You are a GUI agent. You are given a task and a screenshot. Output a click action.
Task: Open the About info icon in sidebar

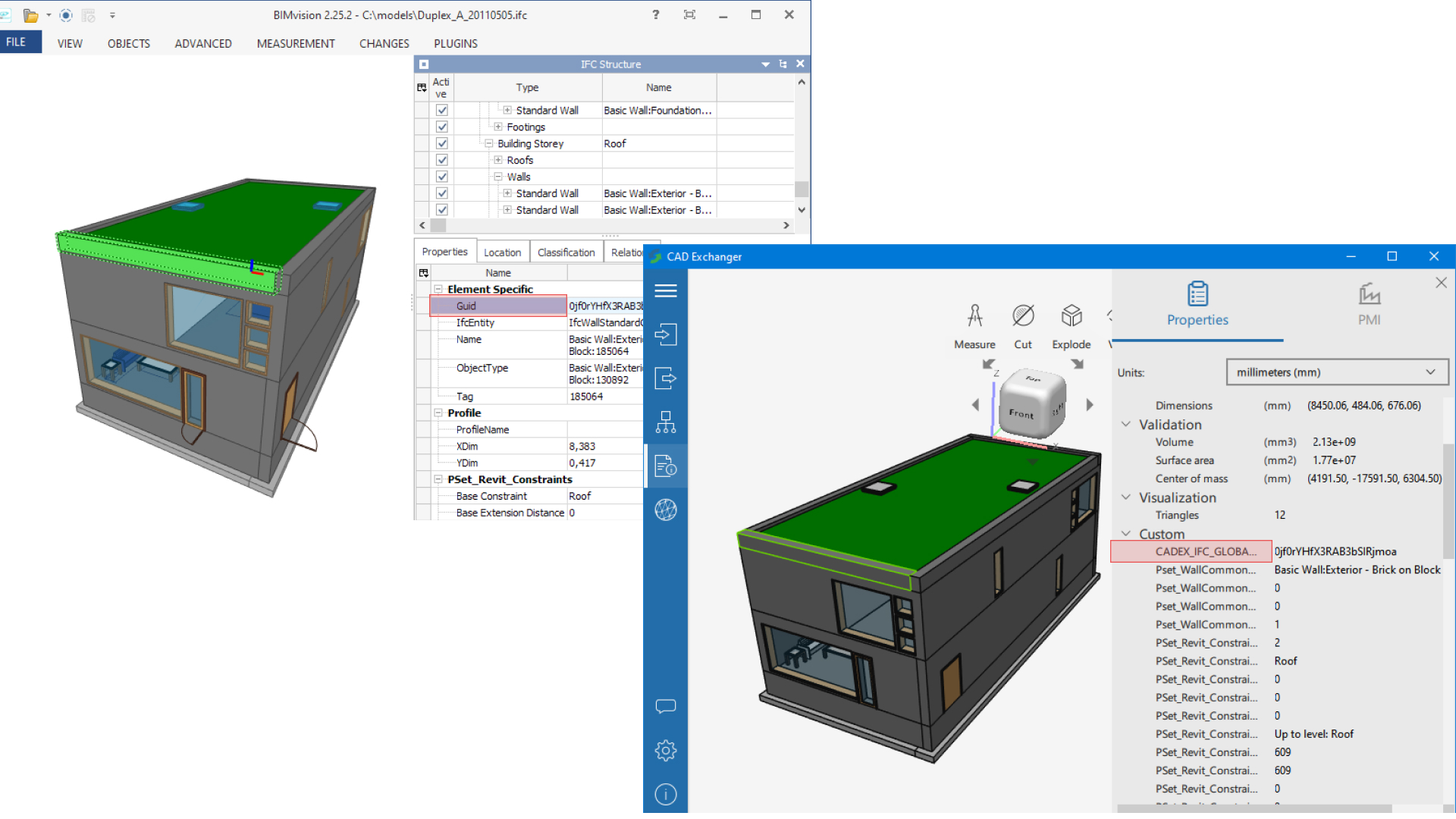click(x=666, y=794)
